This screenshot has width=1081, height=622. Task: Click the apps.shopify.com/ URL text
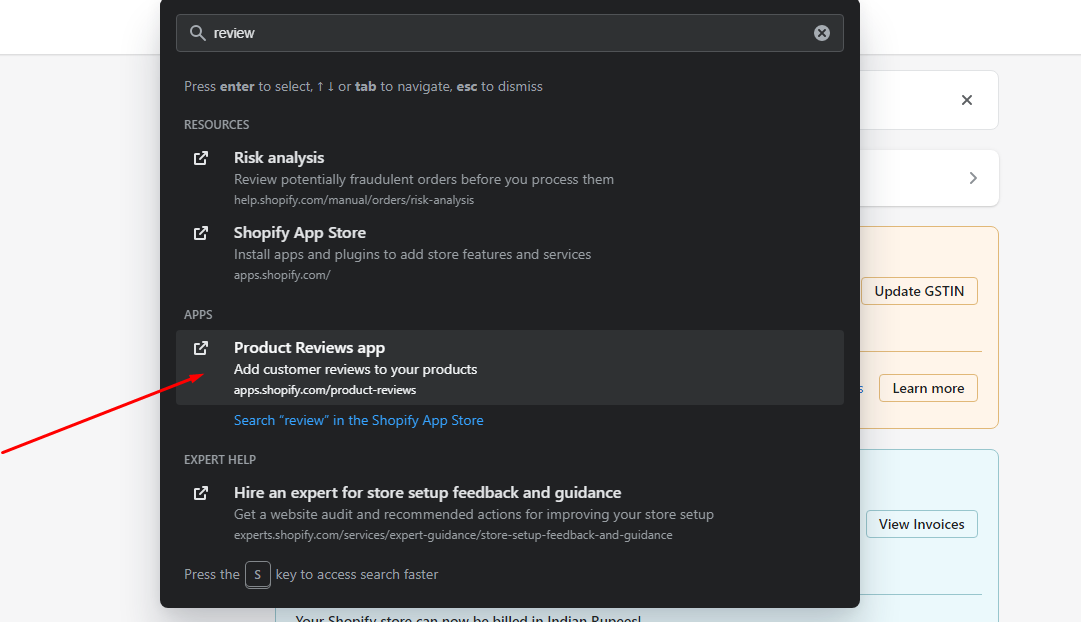click(x=282, y=275)
